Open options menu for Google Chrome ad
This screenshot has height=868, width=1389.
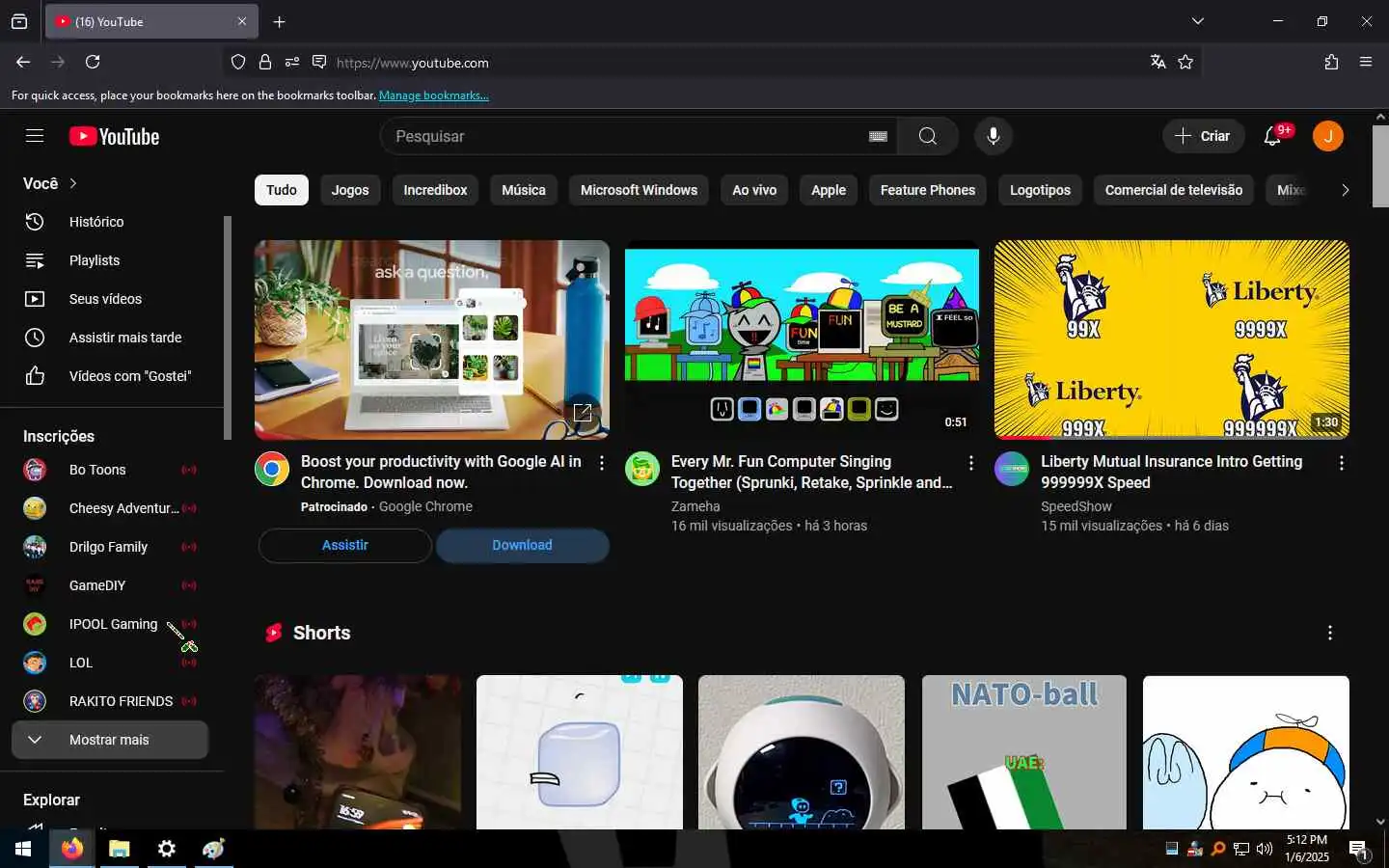tap(601, 463)
